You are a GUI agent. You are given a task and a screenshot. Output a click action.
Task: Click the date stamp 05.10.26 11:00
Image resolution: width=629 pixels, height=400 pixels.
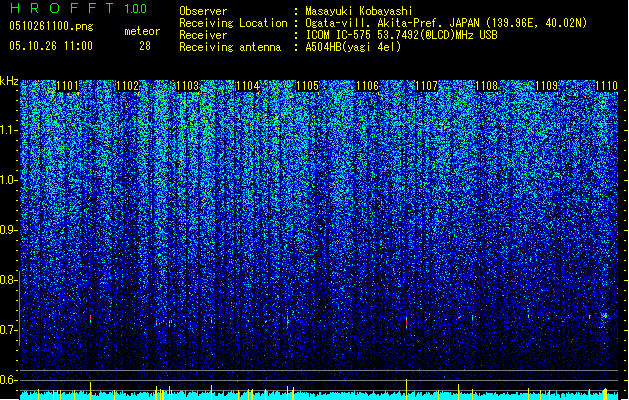[51, 46]
